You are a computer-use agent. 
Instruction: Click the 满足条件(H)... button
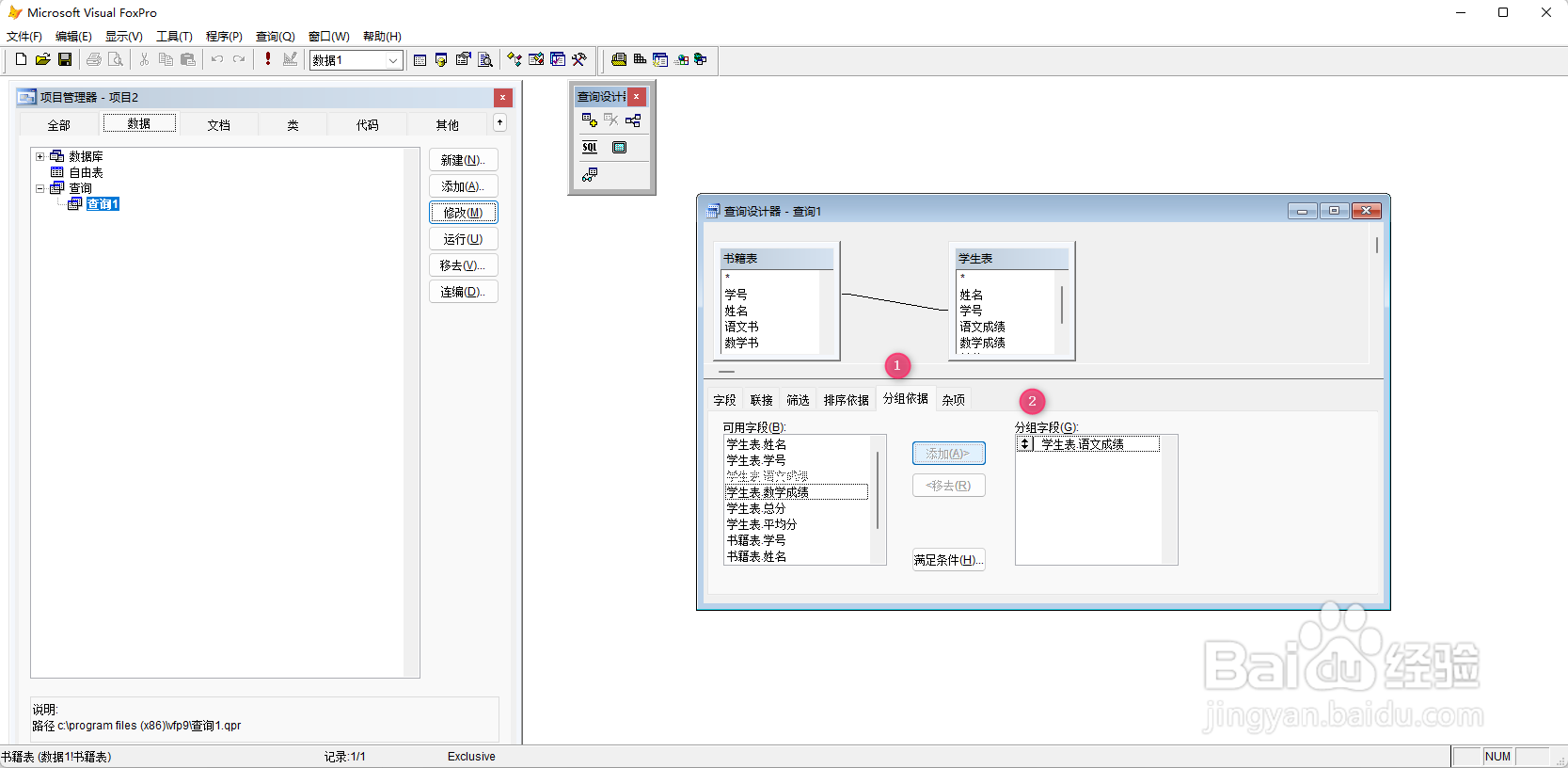pyautogui.click(x=948, y=560)
